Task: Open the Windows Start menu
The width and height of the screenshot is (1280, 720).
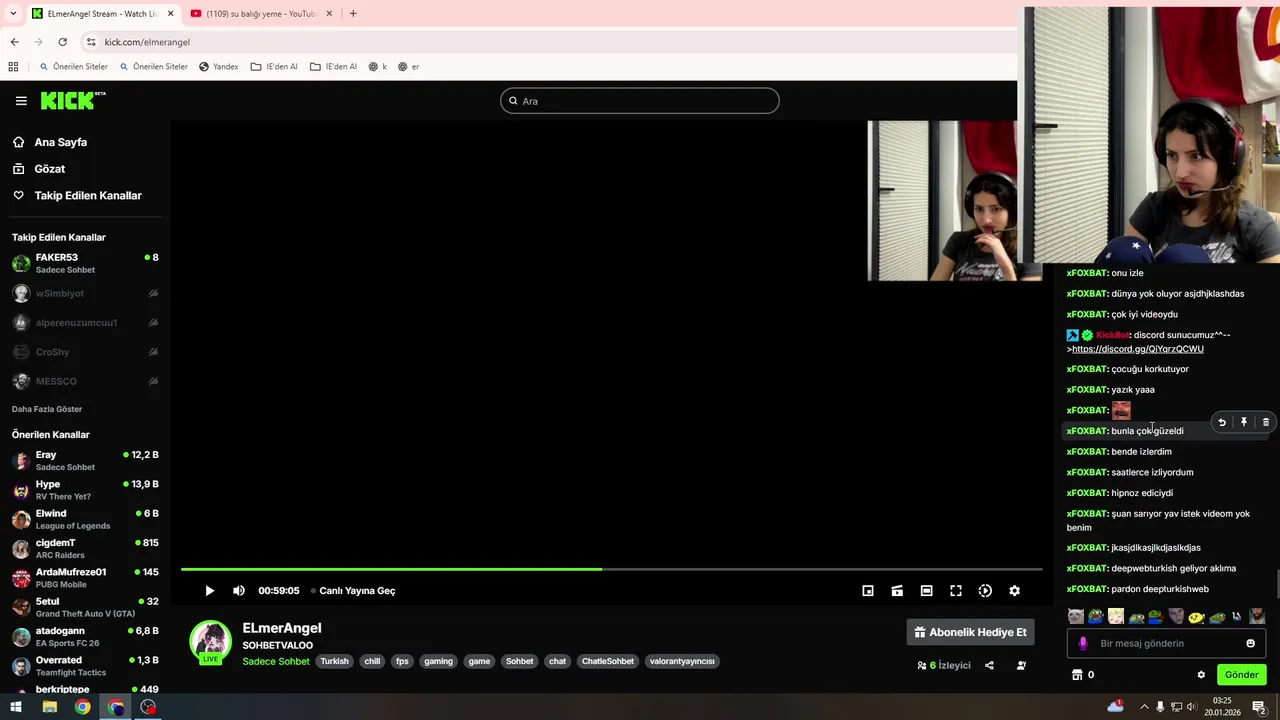Action: [x=15, y=707]
